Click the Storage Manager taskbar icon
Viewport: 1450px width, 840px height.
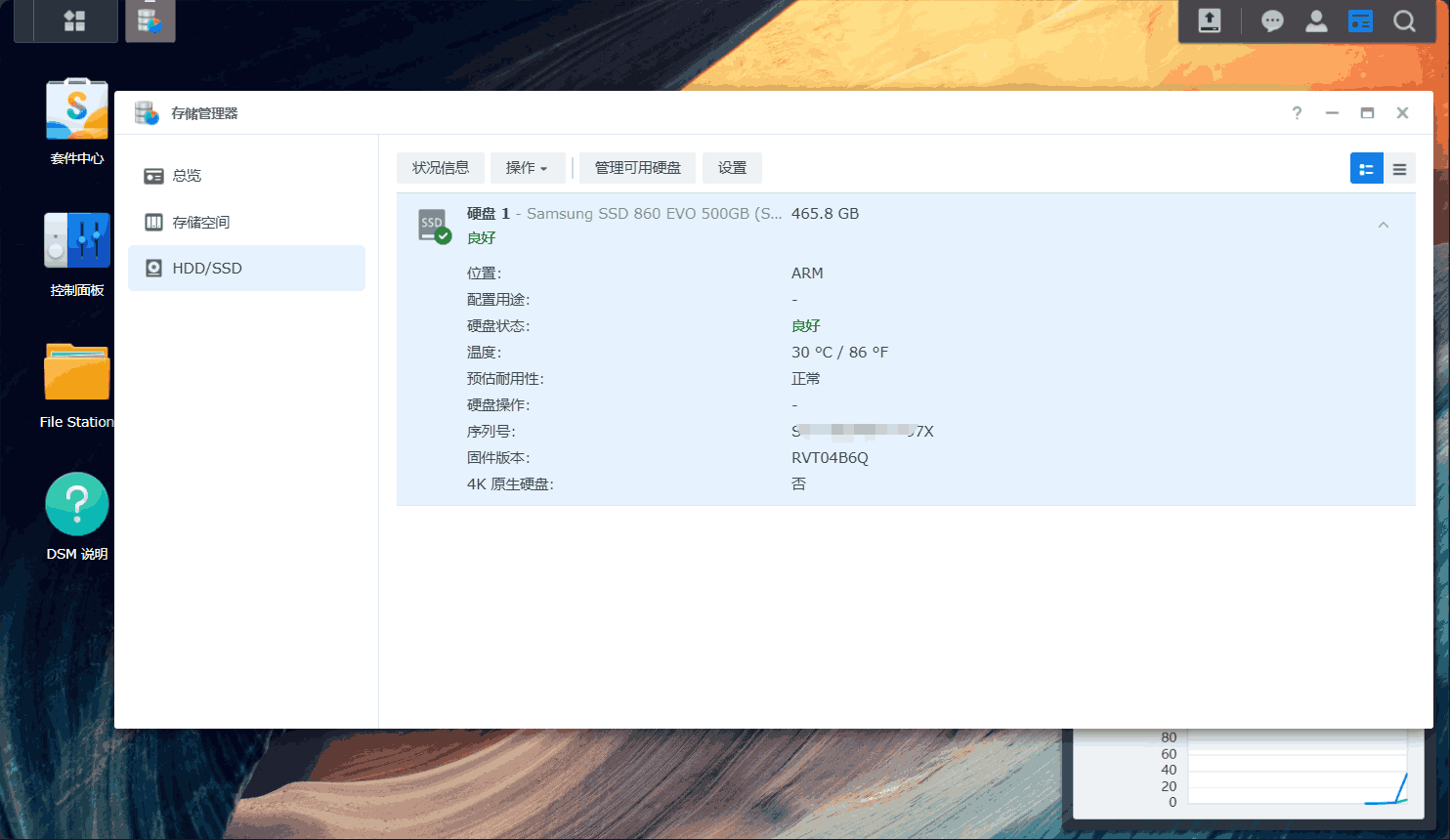pos(149,21)
